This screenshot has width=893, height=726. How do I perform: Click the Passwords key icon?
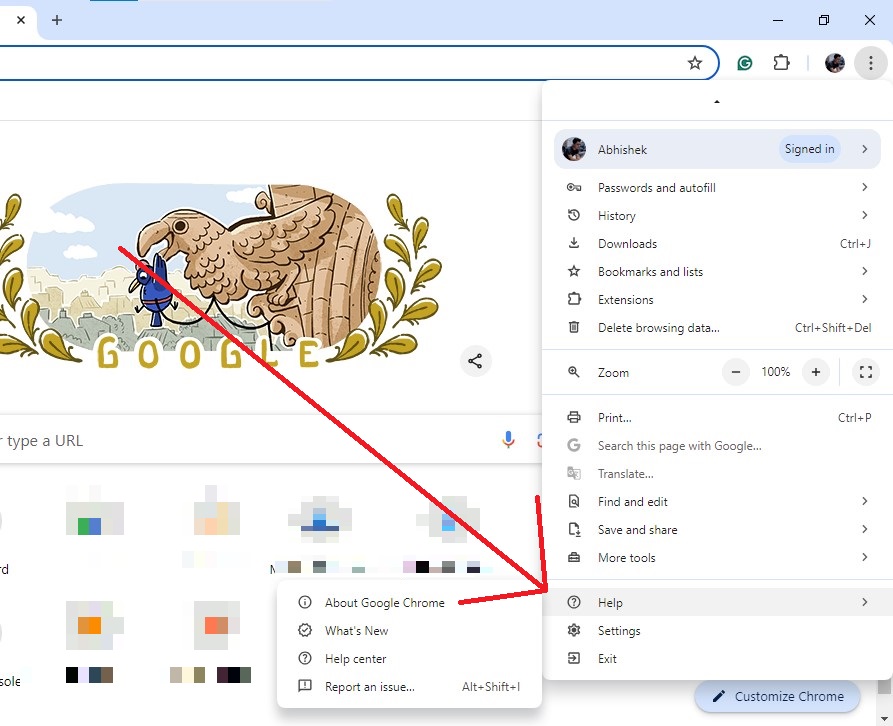pos(574,187)
